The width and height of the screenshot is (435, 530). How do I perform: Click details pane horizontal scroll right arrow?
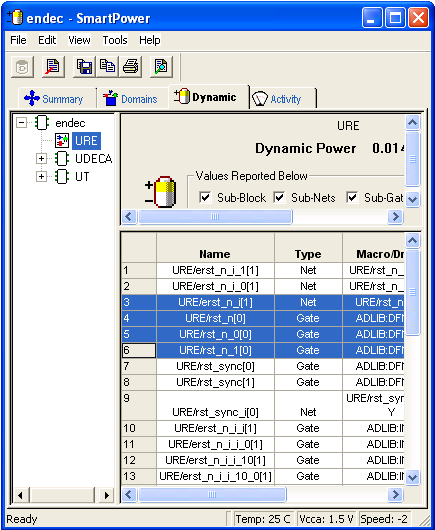395,217
